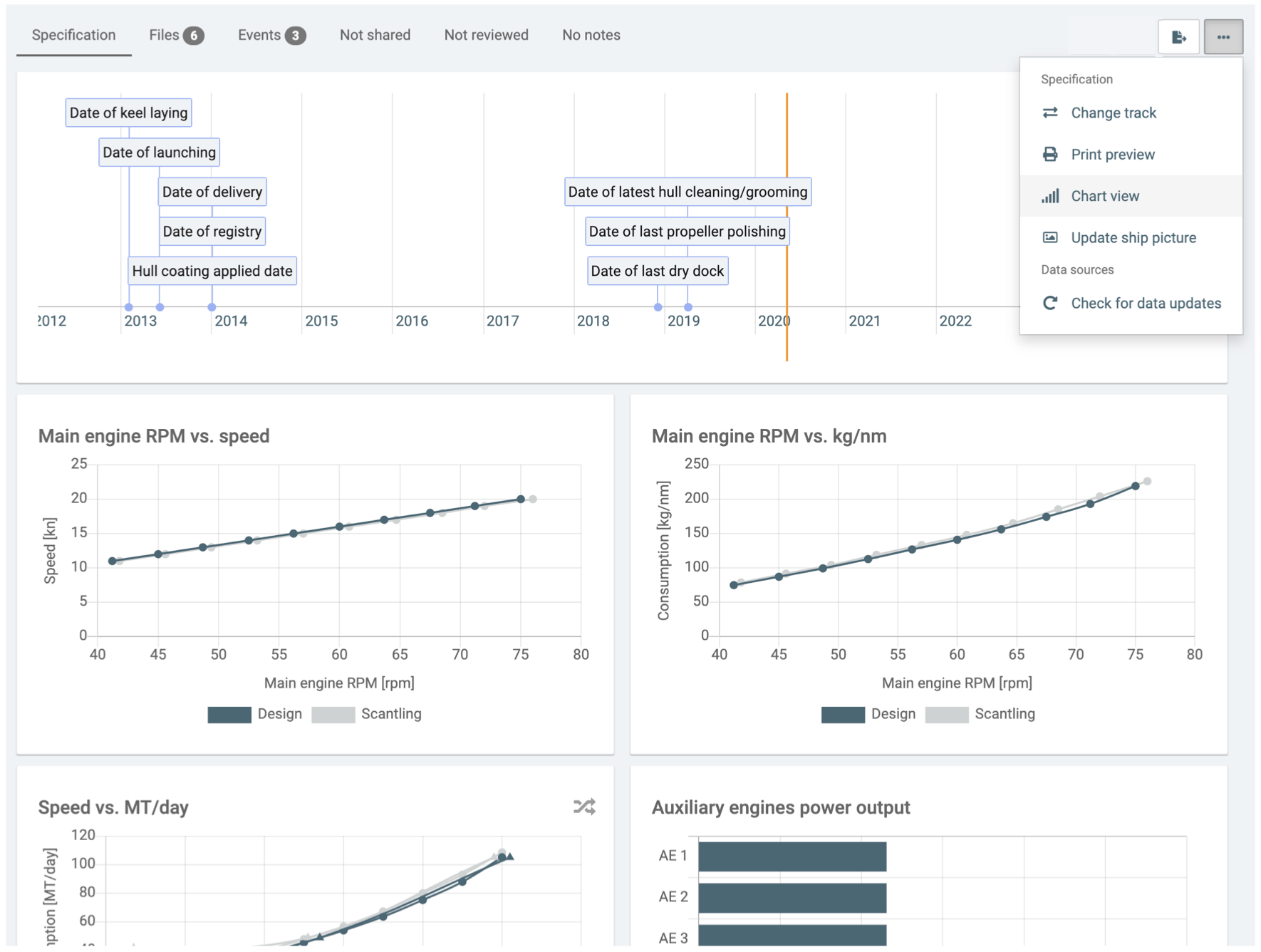Click the printer icon for Print preview
Image resolution: width=1261 pixels, height=952 pixels.
tap(1050, 155)
